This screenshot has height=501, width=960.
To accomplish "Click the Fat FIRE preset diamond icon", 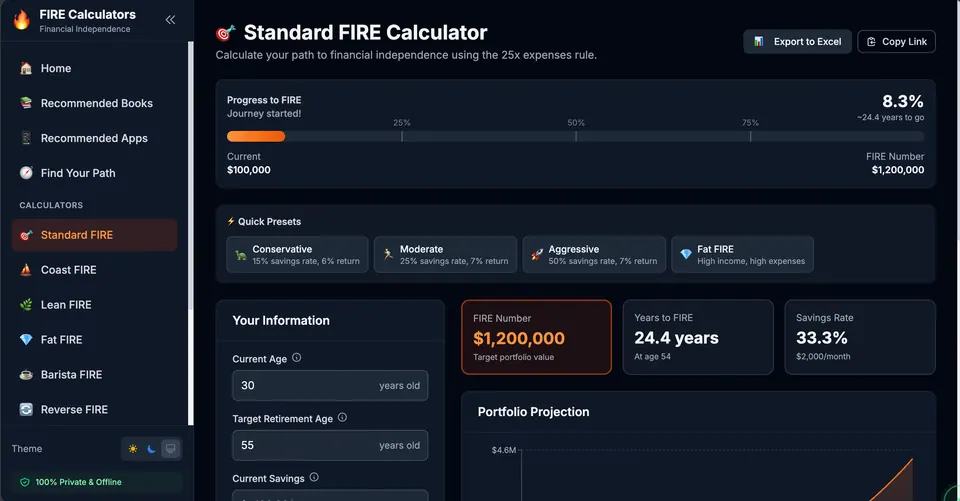I will pyautogui.click(x=686, y=254).
